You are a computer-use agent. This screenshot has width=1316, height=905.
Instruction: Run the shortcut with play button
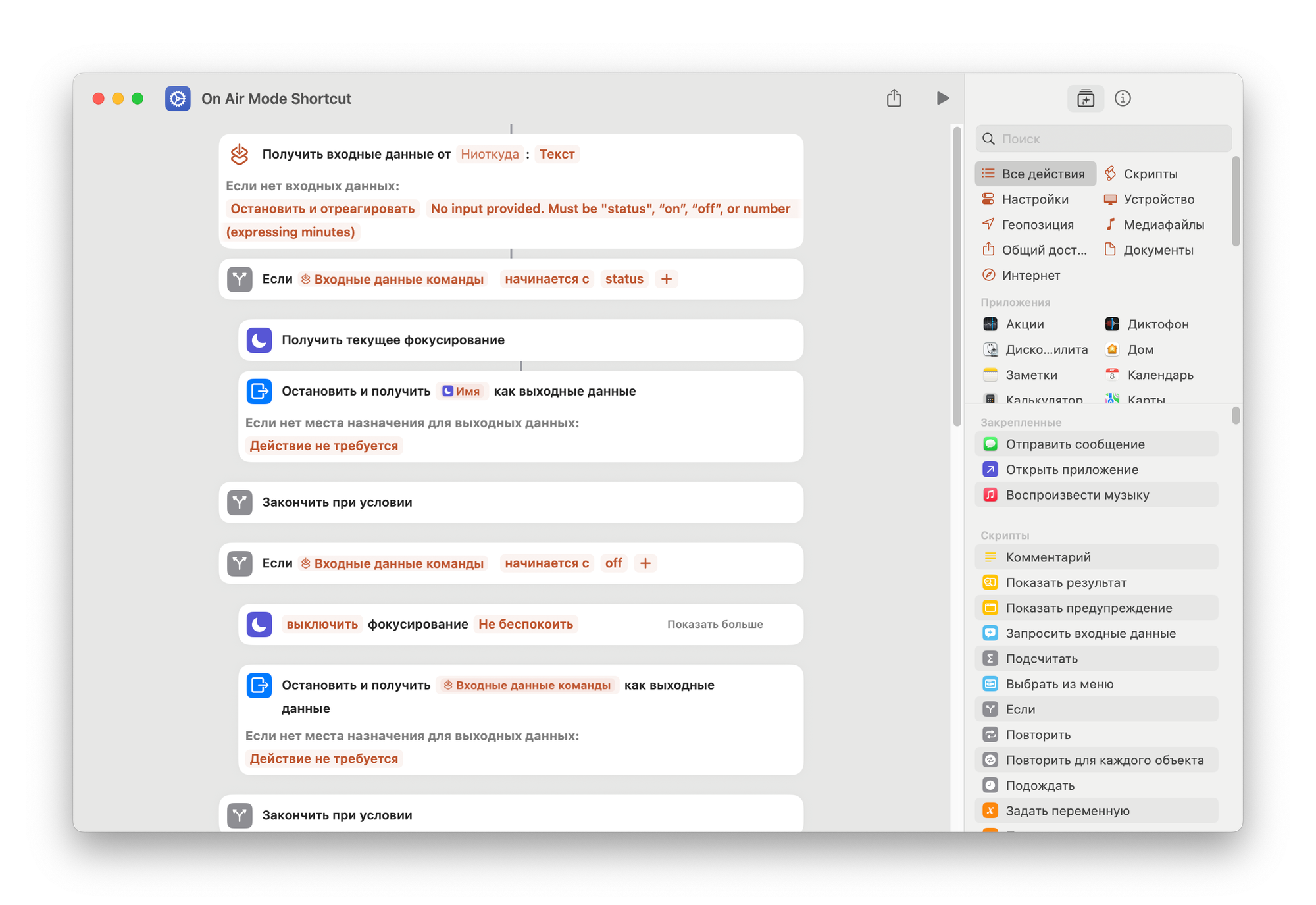point(942,99)
